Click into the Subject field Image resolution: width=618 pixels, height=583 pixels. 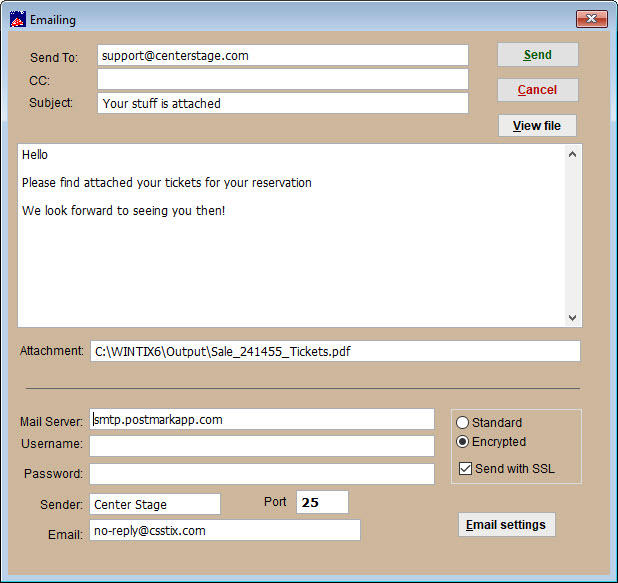(x=283, y=103)
